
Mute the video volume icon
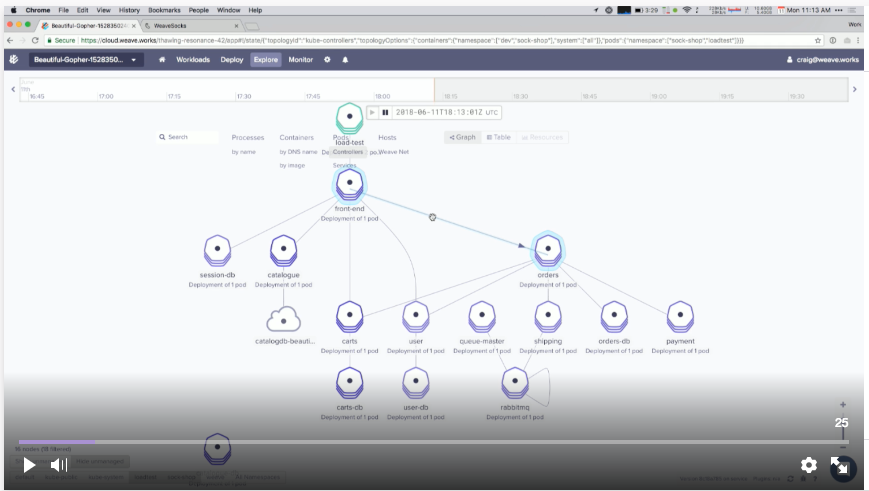[x=59, y=465]
